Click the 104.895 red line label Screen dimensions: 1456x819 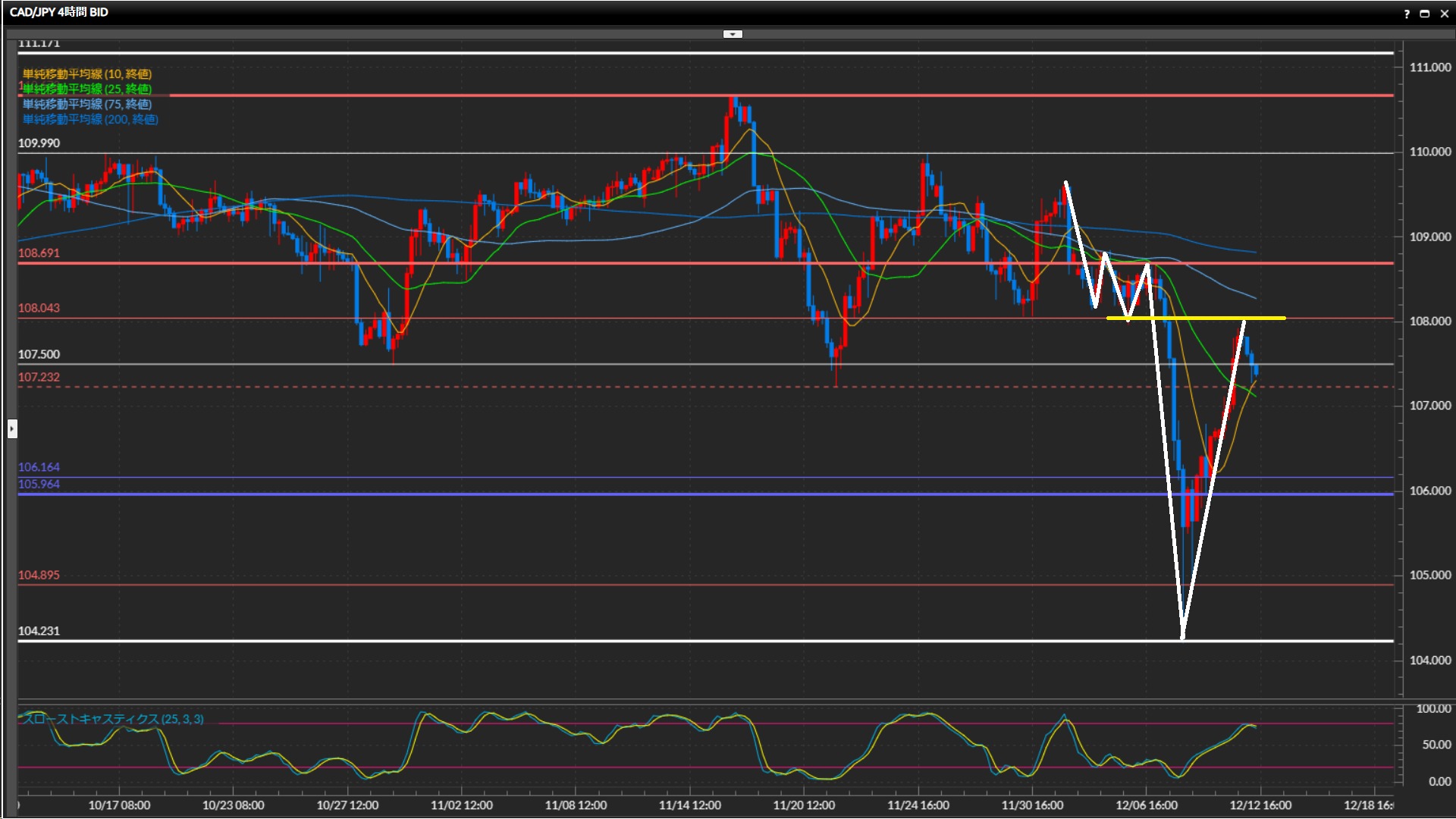(39, 575)
